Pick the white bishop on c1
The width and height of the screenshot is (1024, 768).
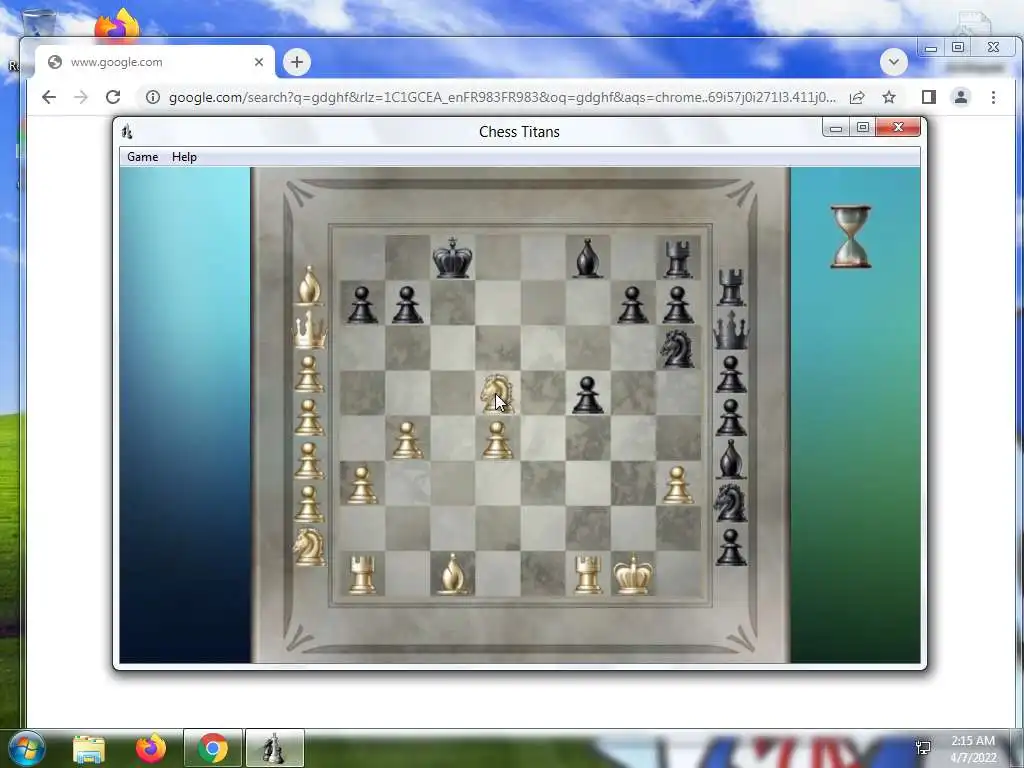[453, 575]
